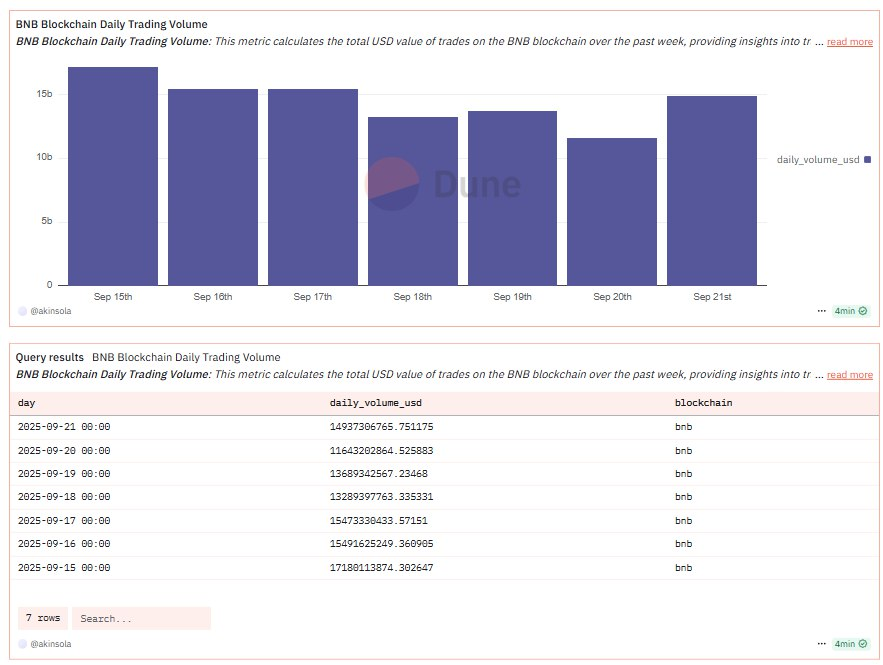Click value 13289397763.335331

(382, 497)
